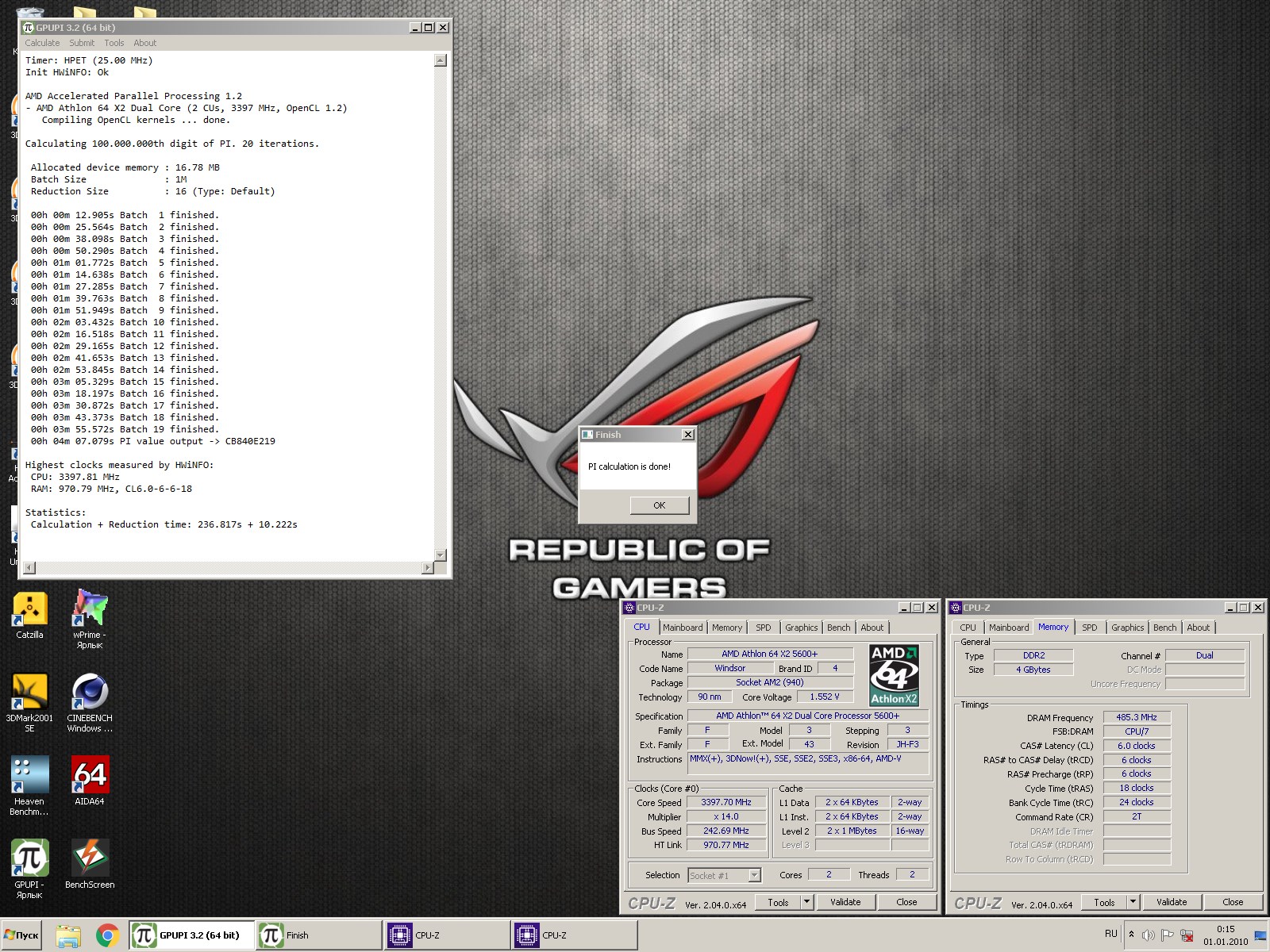
Task: Click Core Speed value 3397.70 MHz
Action: coord(726,802)
